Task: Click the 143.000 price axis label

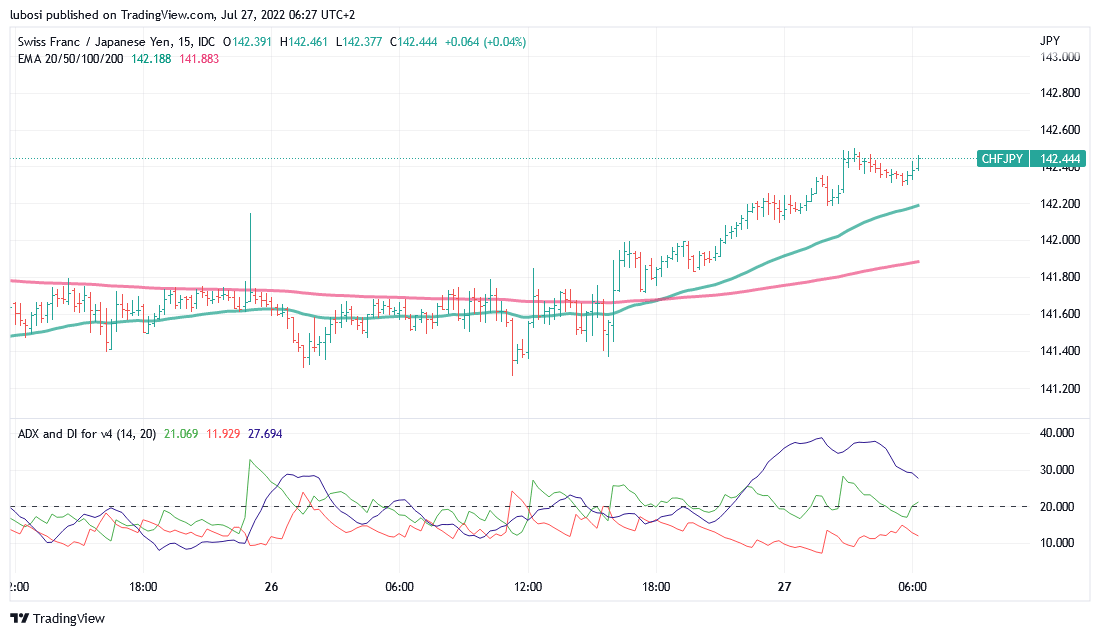Action: pyautogui.click(x=1060, y=57)
